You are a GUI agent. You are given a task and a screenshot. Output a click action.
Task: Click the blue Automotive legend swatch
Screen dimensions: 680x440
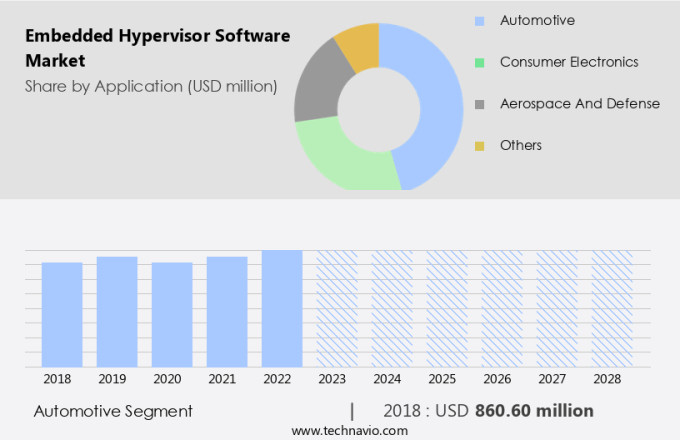click(x=479, y=20)
